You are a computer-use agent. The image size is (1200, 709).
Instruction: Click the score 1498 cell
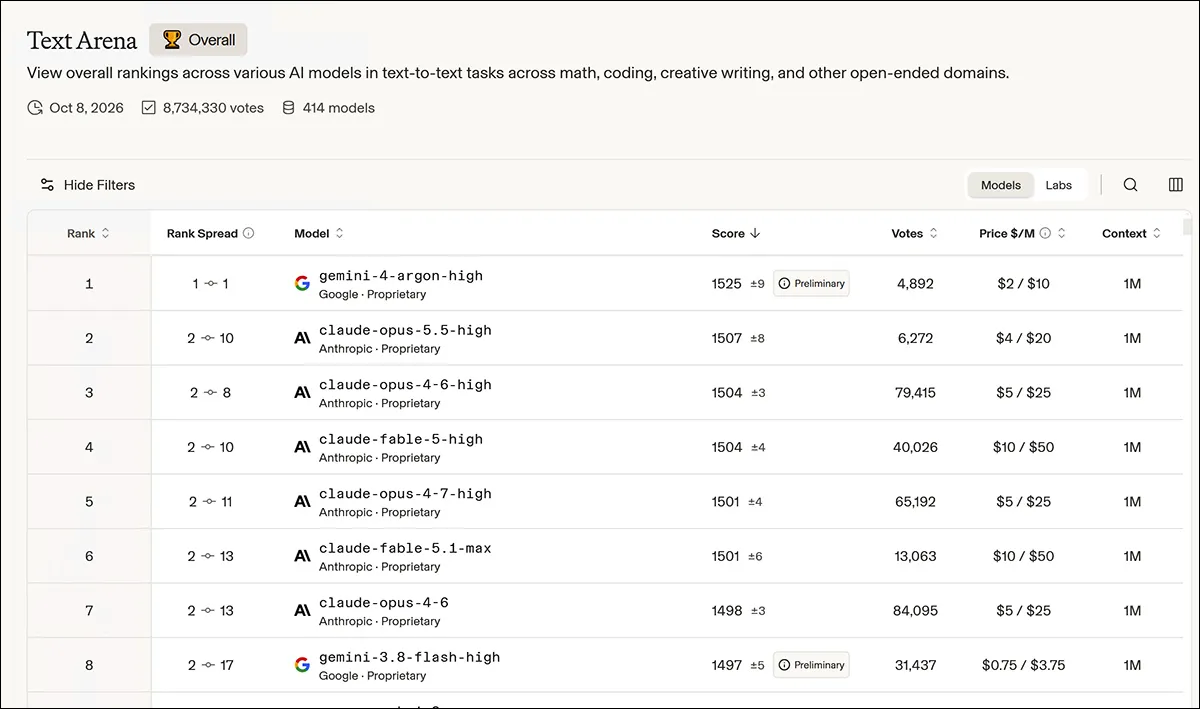726,611
